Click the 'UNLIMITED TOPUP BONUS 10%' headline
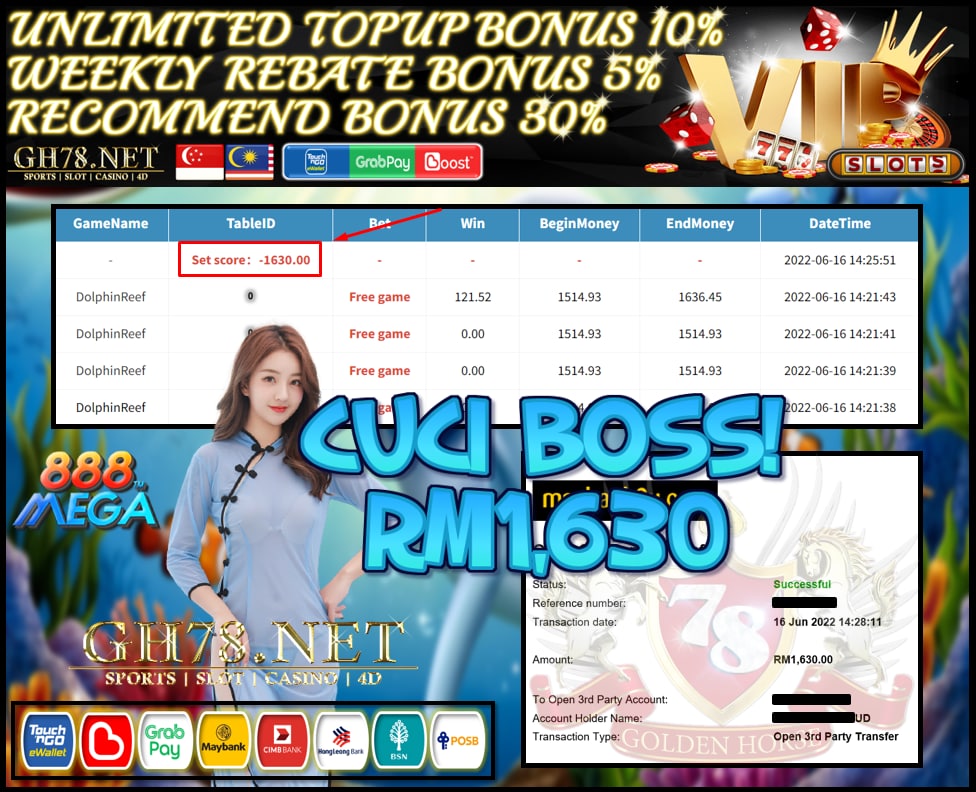The image size is (976, 792). pos(366,29)
